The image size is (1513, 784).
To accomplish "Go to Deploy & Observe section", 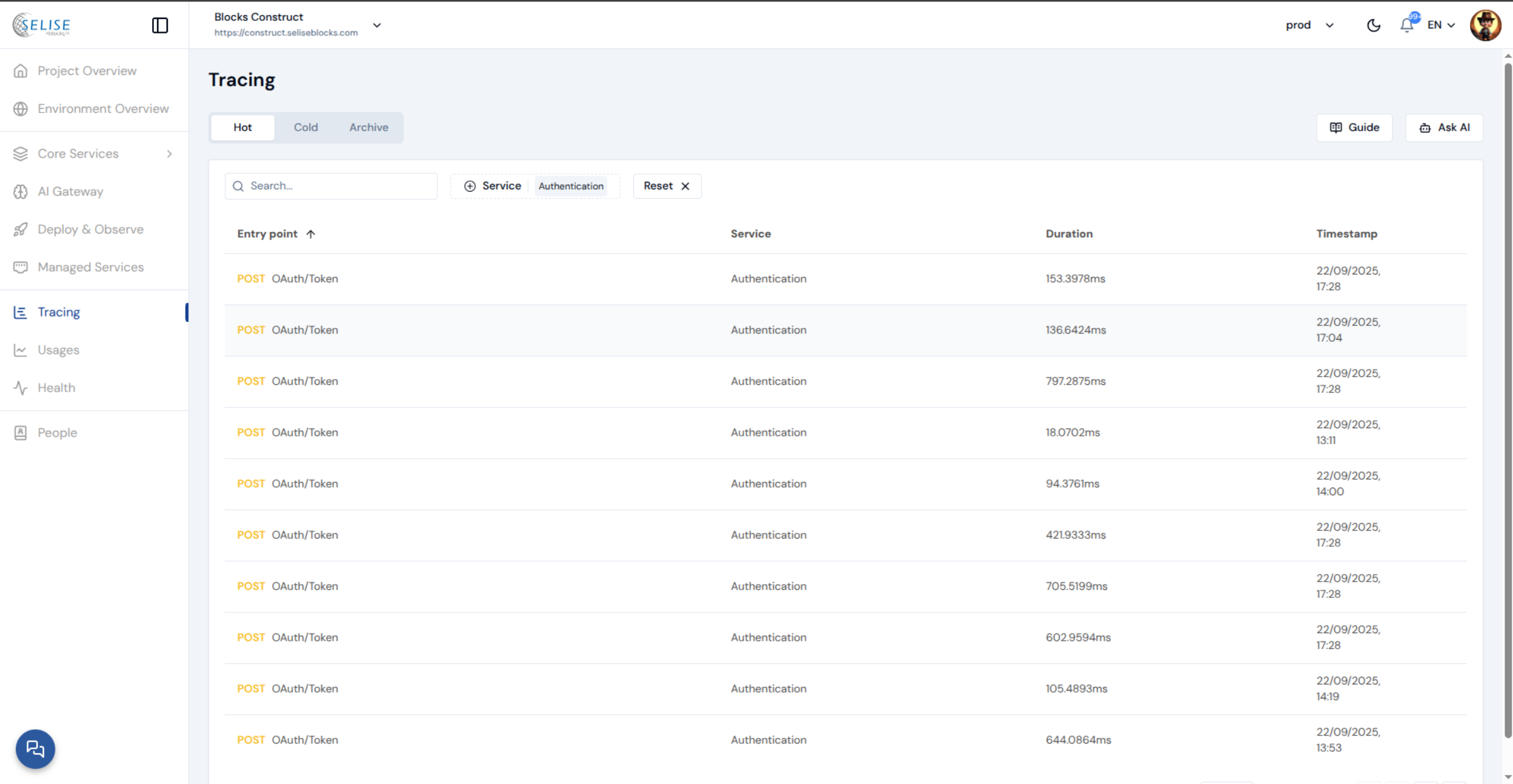I will (90, 230).
